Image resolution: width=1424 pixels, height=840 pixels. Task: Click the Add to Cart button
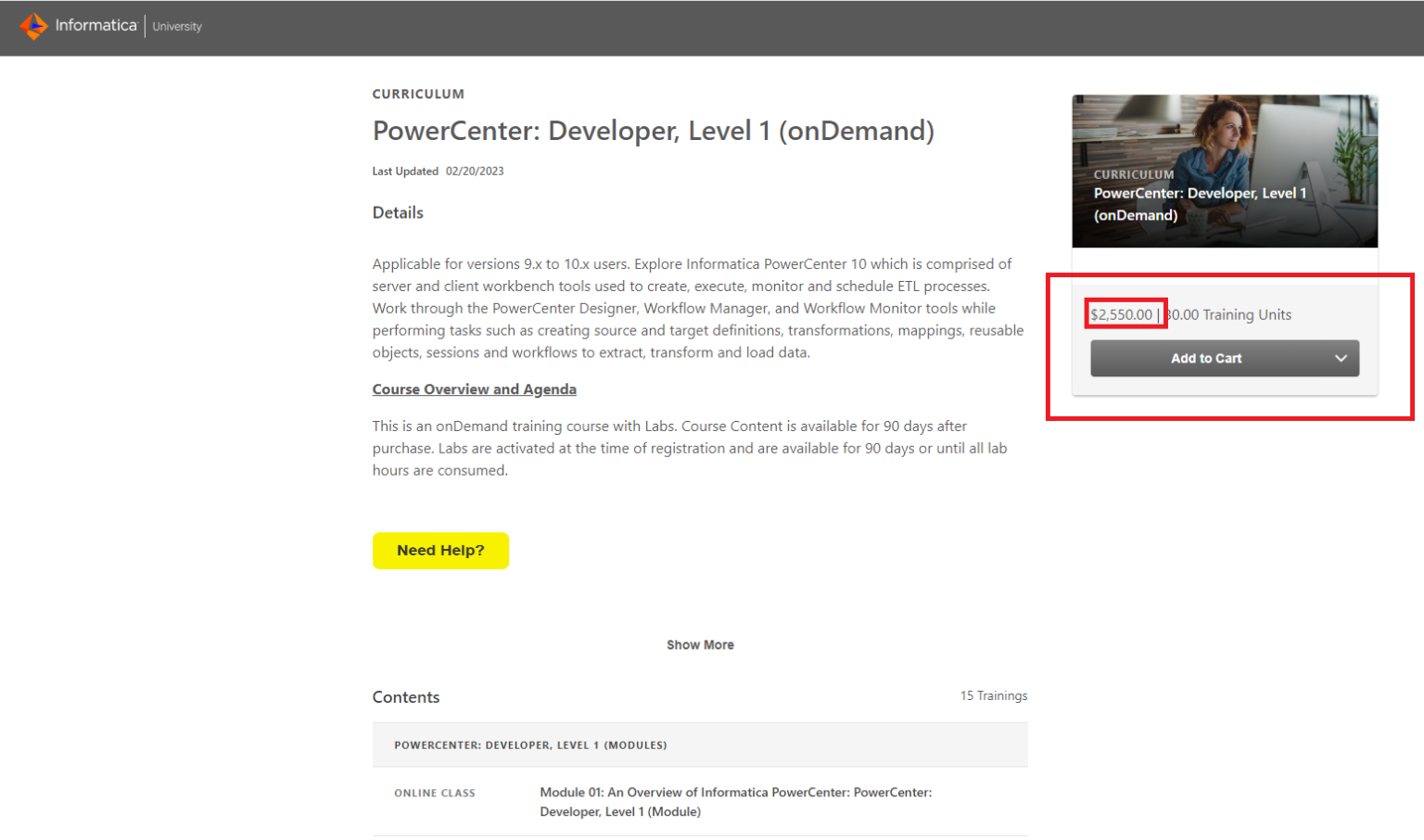coord(1205,358)
